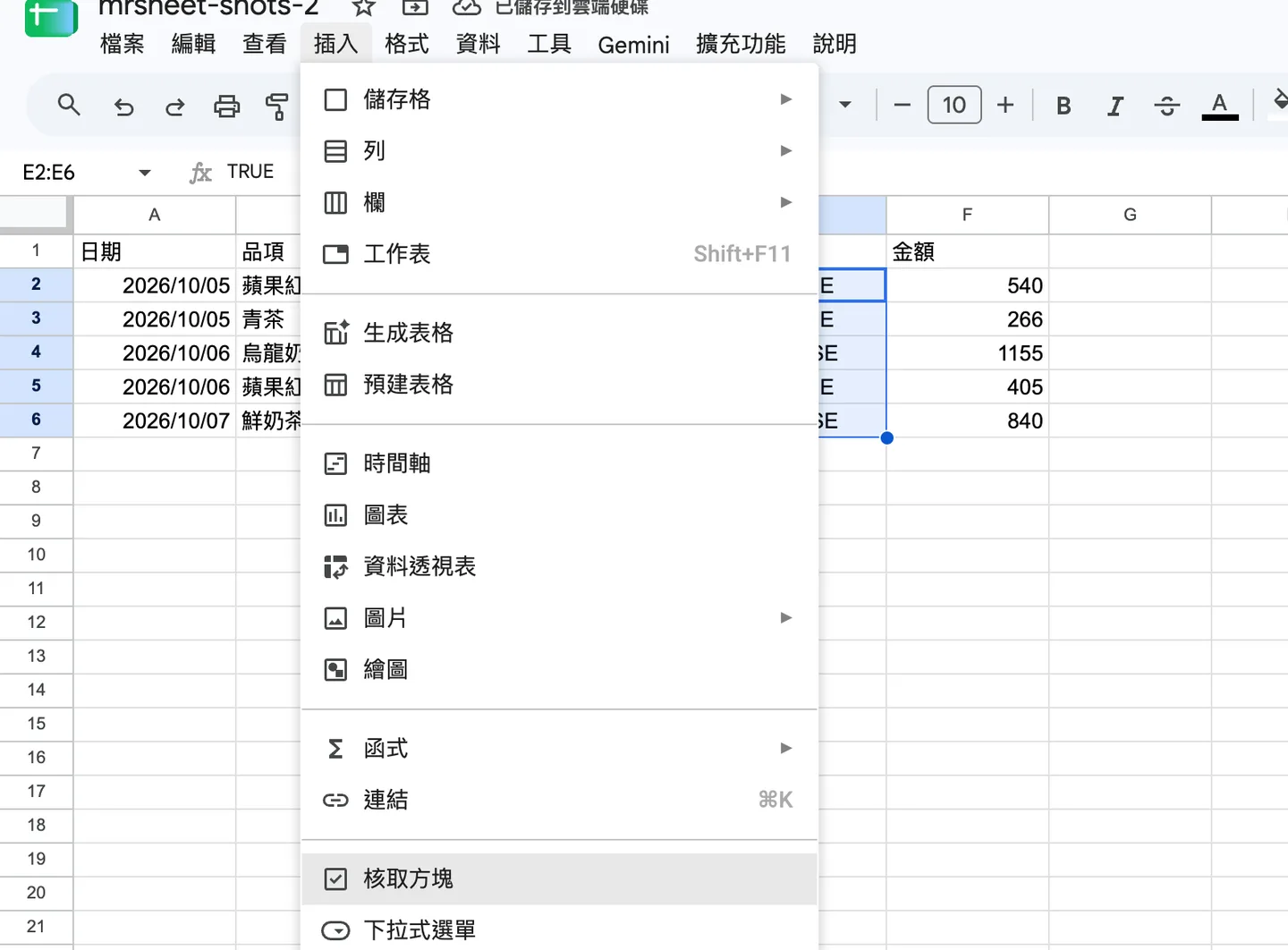1288x950 pixels.
Task: Click the move-to-folder icon
Action: pyautogui.click(x=414, y=7)
